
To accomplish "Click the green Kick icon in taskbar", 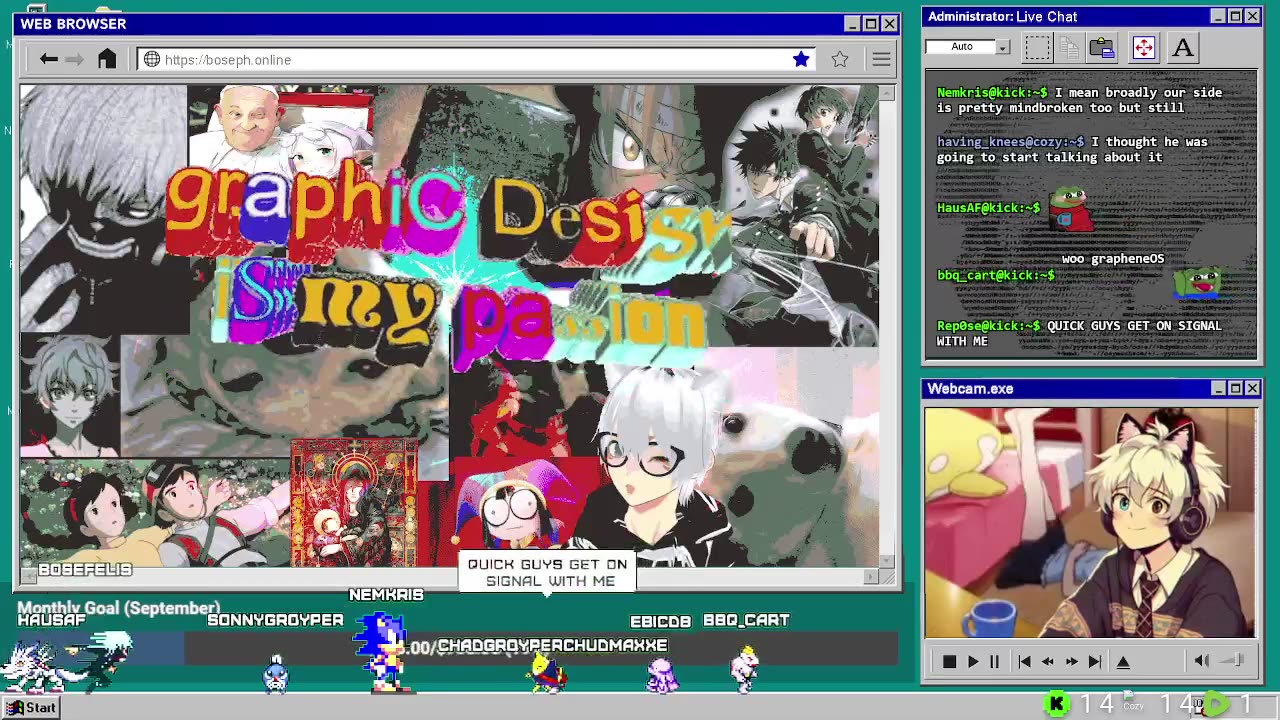I will pyautogui.click(x=1056, y=704).
